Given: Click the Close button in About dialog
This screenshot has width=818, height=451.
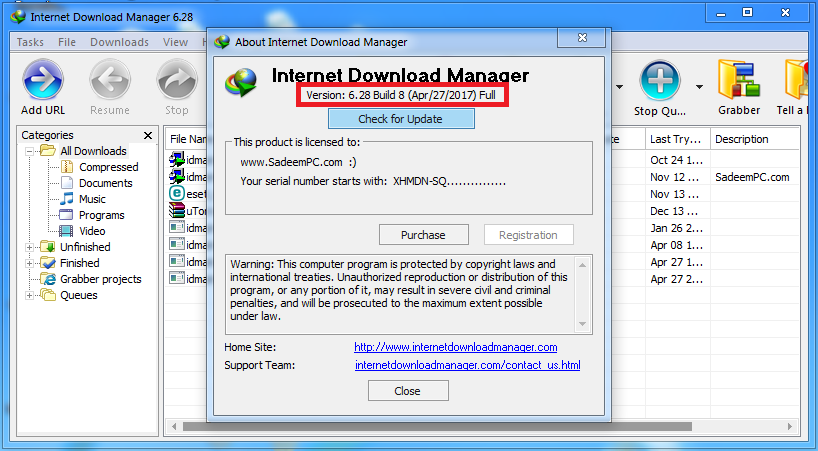Looking at the screenshot, I should click(408, 391).
